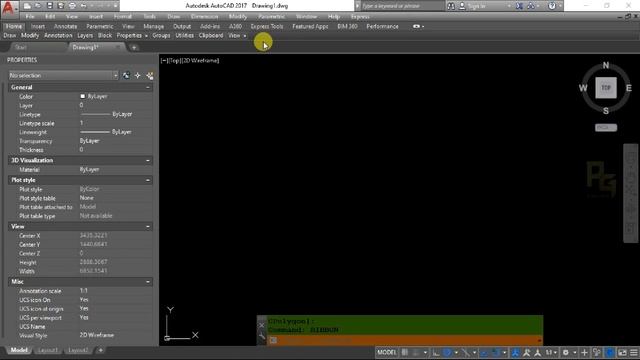This screenshot has height=360, width=640.
Task: Click the TOP face of the ViewCube
Action: (606, 88)
